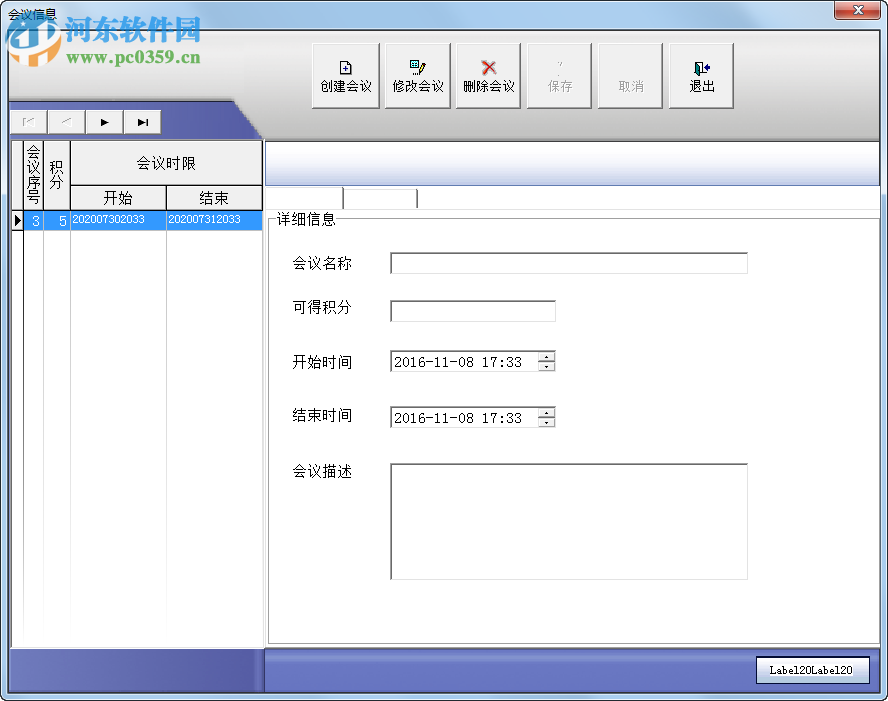Image resolution: width=888 pixels, height=701 pixels.
Task: Focus the 可得积分 input field
Action: coord(473,311)
